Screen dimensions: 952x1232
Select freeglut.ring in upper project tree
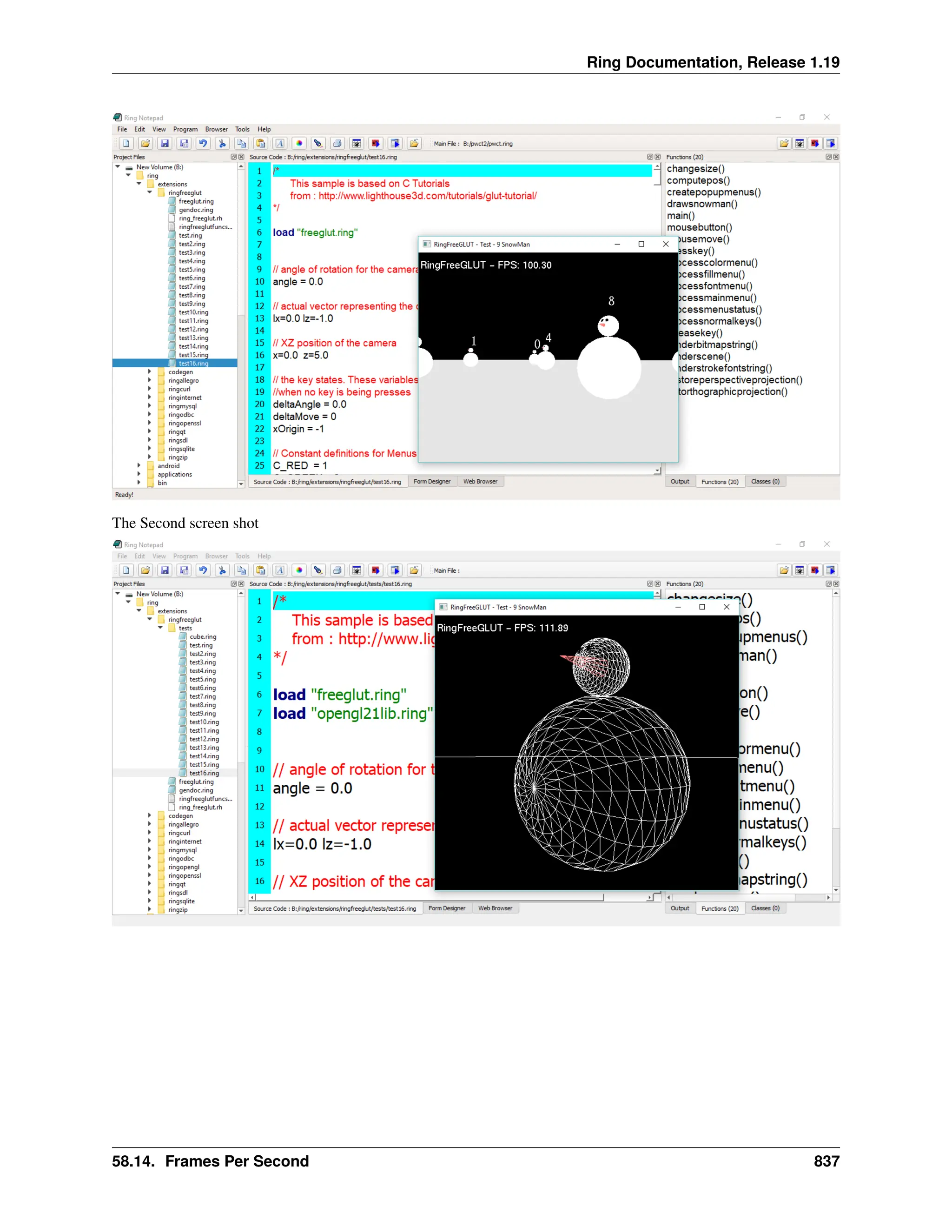[196, 201]
